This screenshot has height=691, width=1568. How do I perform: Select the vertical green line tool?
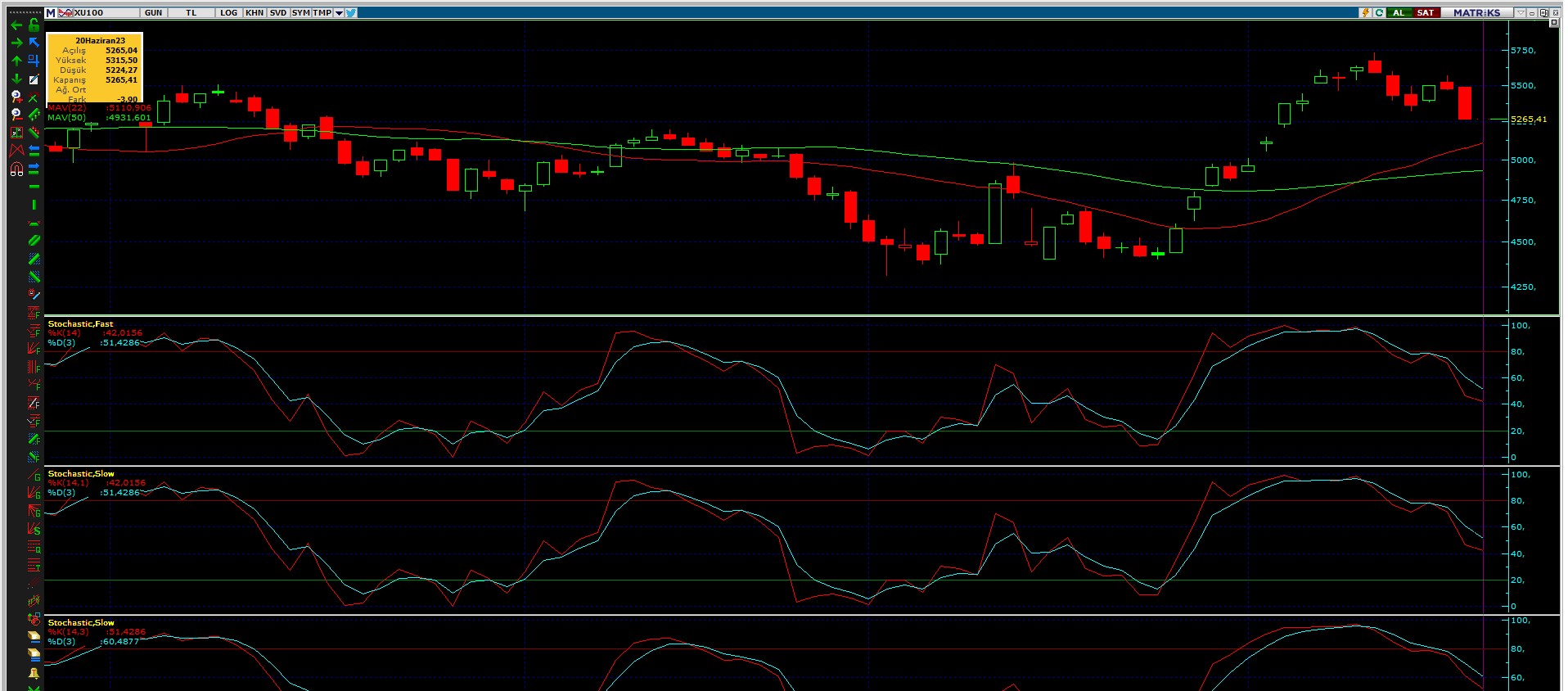tap(34, 205)
